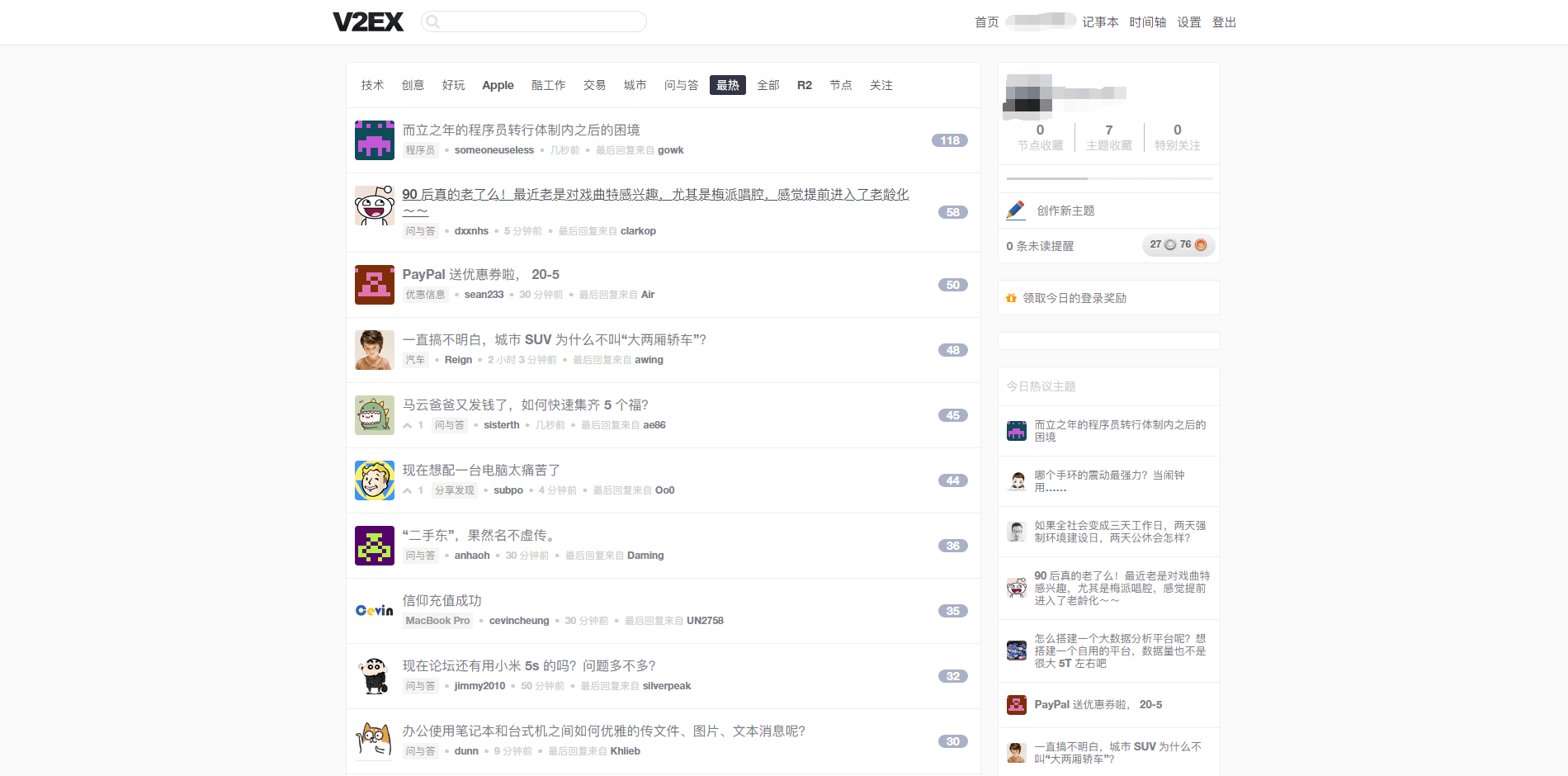Open topic 现在想配一台电脑太痛苦了
Viewport: 1568px width, 776px height.
(481, 470)
